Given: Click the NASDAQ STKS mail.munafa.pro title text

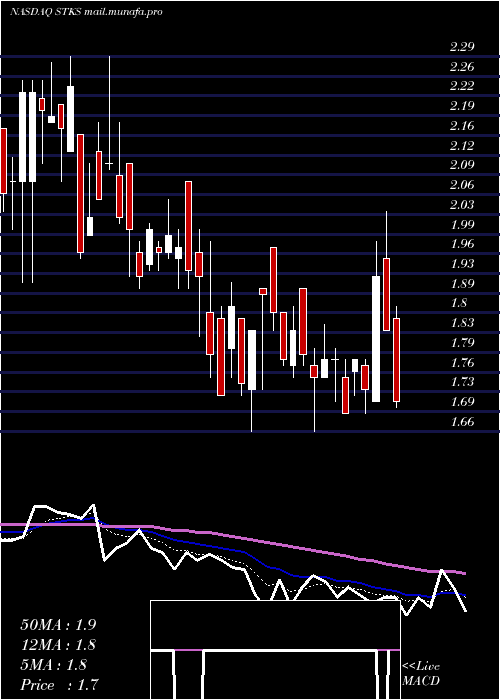Looking at the screenshot, I should (86, 12).
